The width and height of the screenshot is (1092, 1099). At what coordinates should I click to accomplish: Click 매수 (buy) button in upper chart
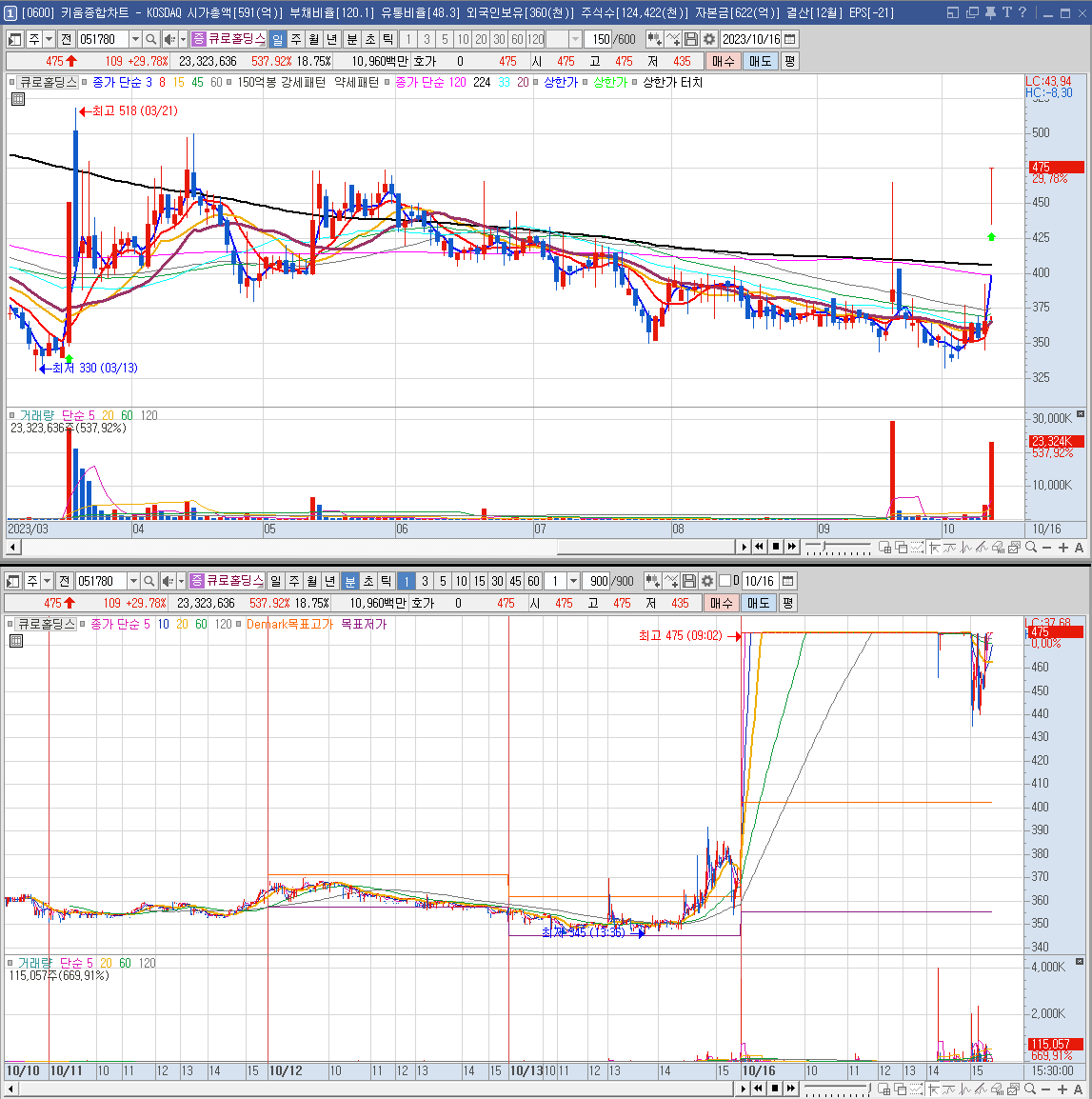pyautogui.click(x=724, y=61)
